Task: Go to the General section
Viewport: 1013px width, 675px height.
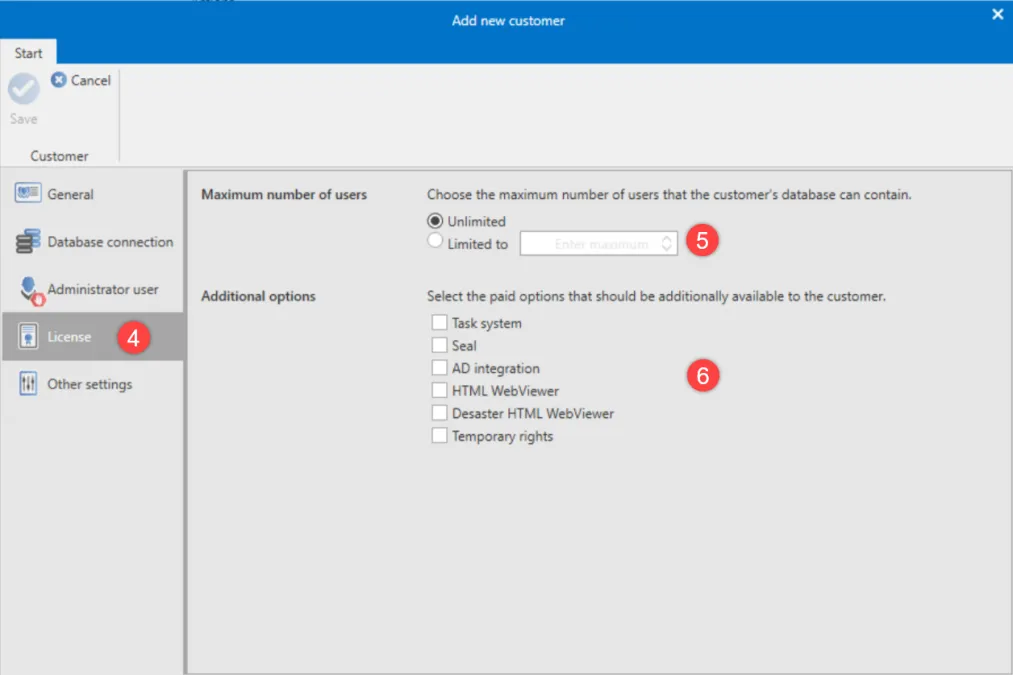Action: [x=93, y=194]
